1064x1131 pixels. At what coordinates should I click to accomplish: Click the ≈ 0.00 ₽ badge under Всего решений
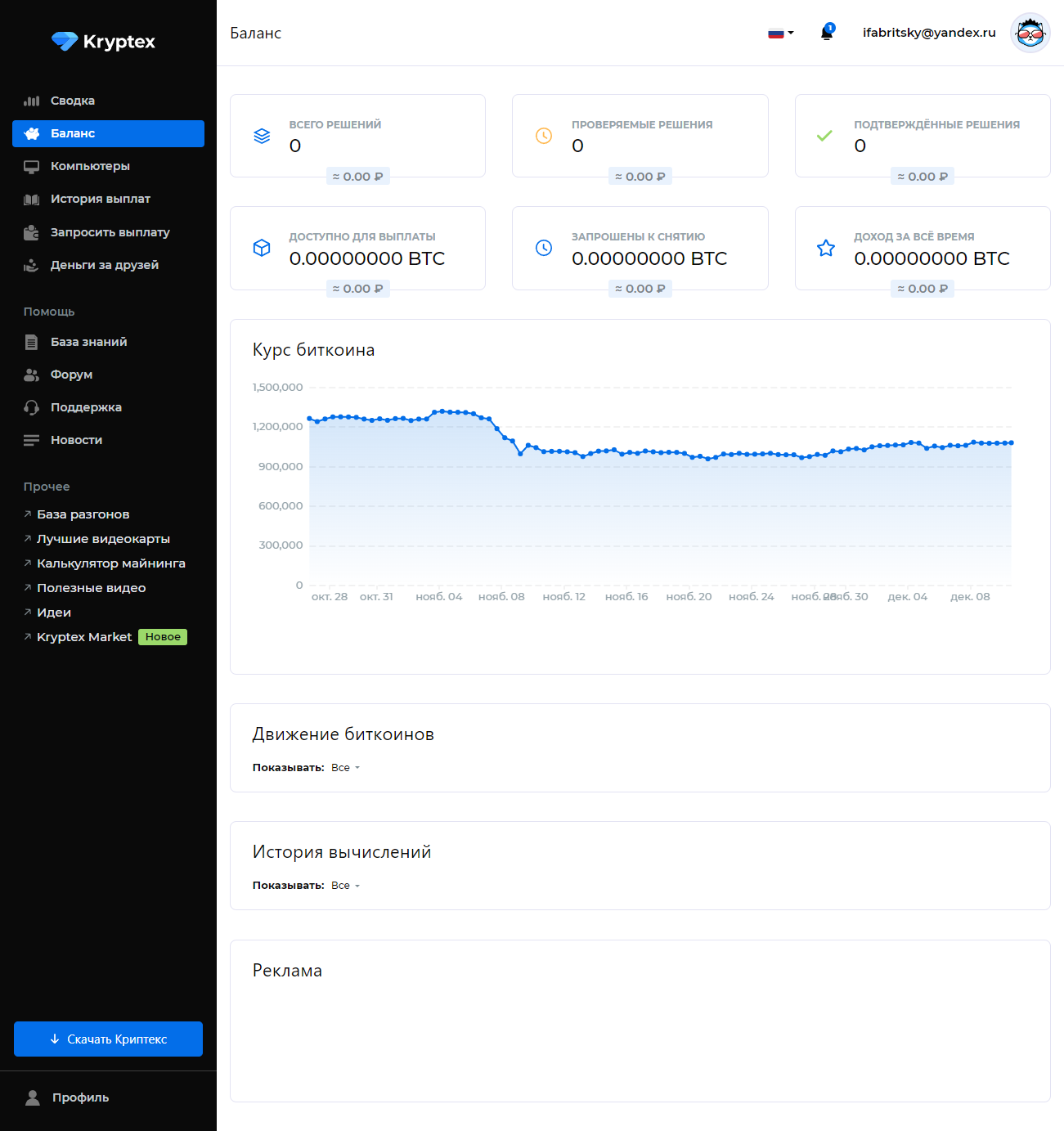pos(357,177)
